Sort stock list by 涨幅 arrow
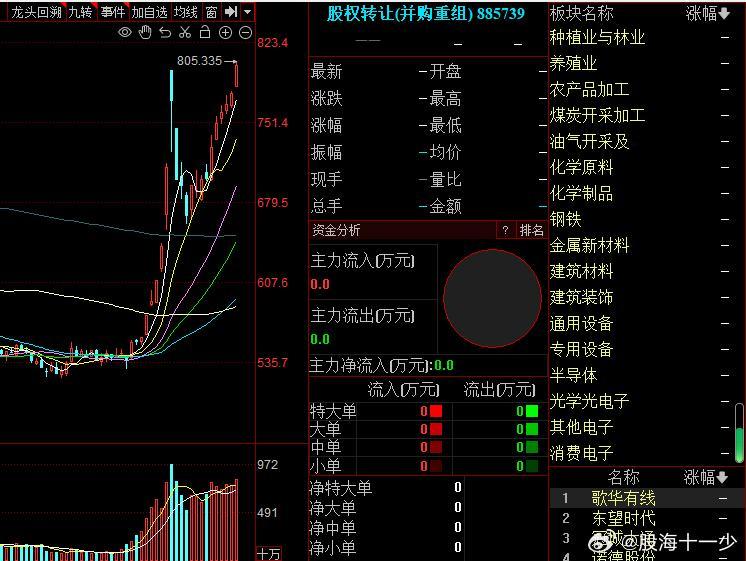Screen dimensions: 746x561 [722, 477]
